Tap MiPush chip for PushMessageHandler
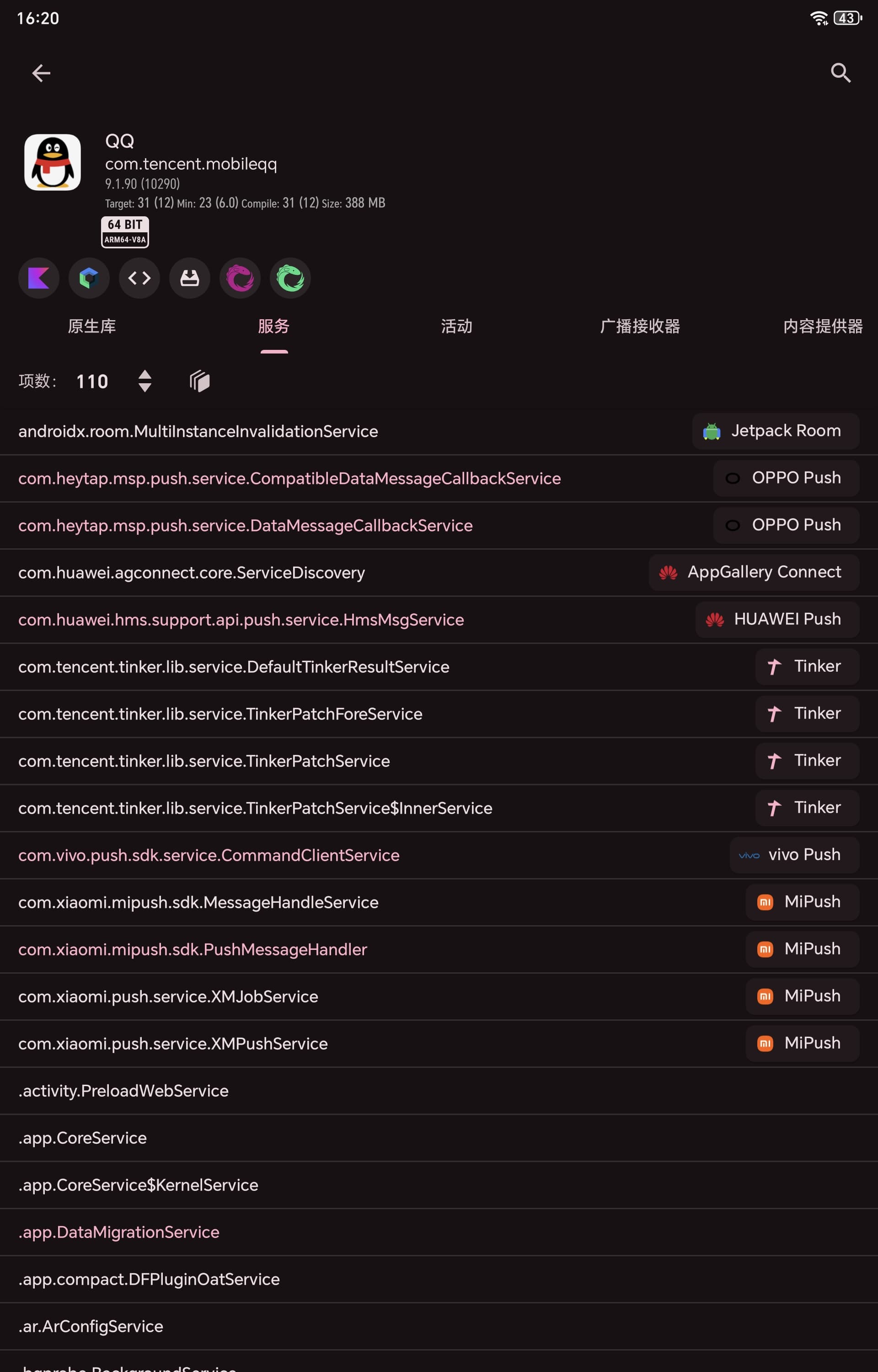 coord(802,949)
